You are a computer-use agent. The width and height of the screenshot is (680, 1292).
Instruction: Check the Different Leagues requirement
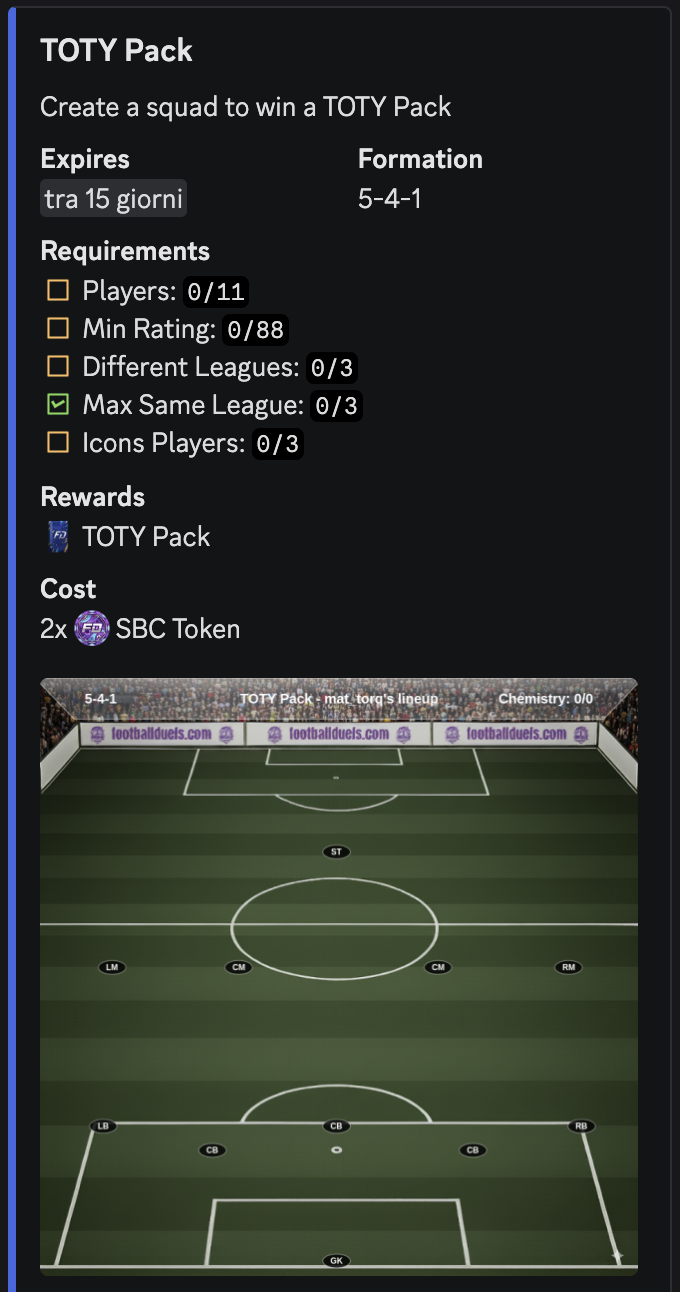point(57,366)
